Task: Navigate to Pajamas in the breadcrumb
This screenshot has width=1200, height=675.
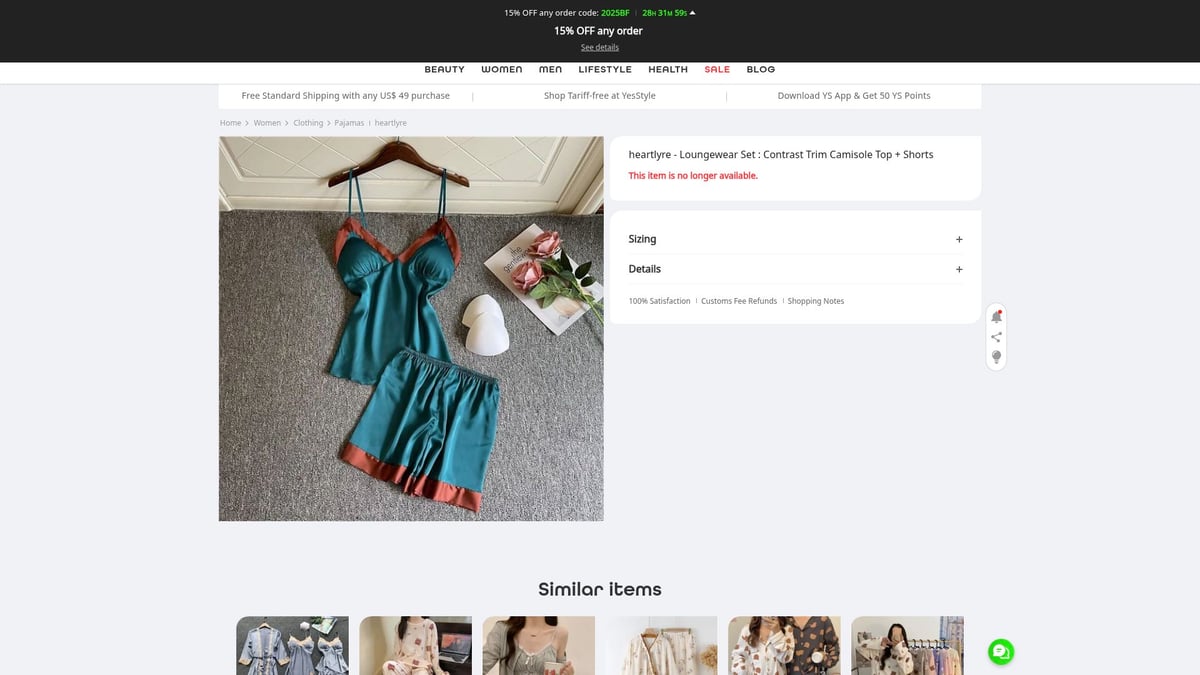Action: click(x=349, y=123)
